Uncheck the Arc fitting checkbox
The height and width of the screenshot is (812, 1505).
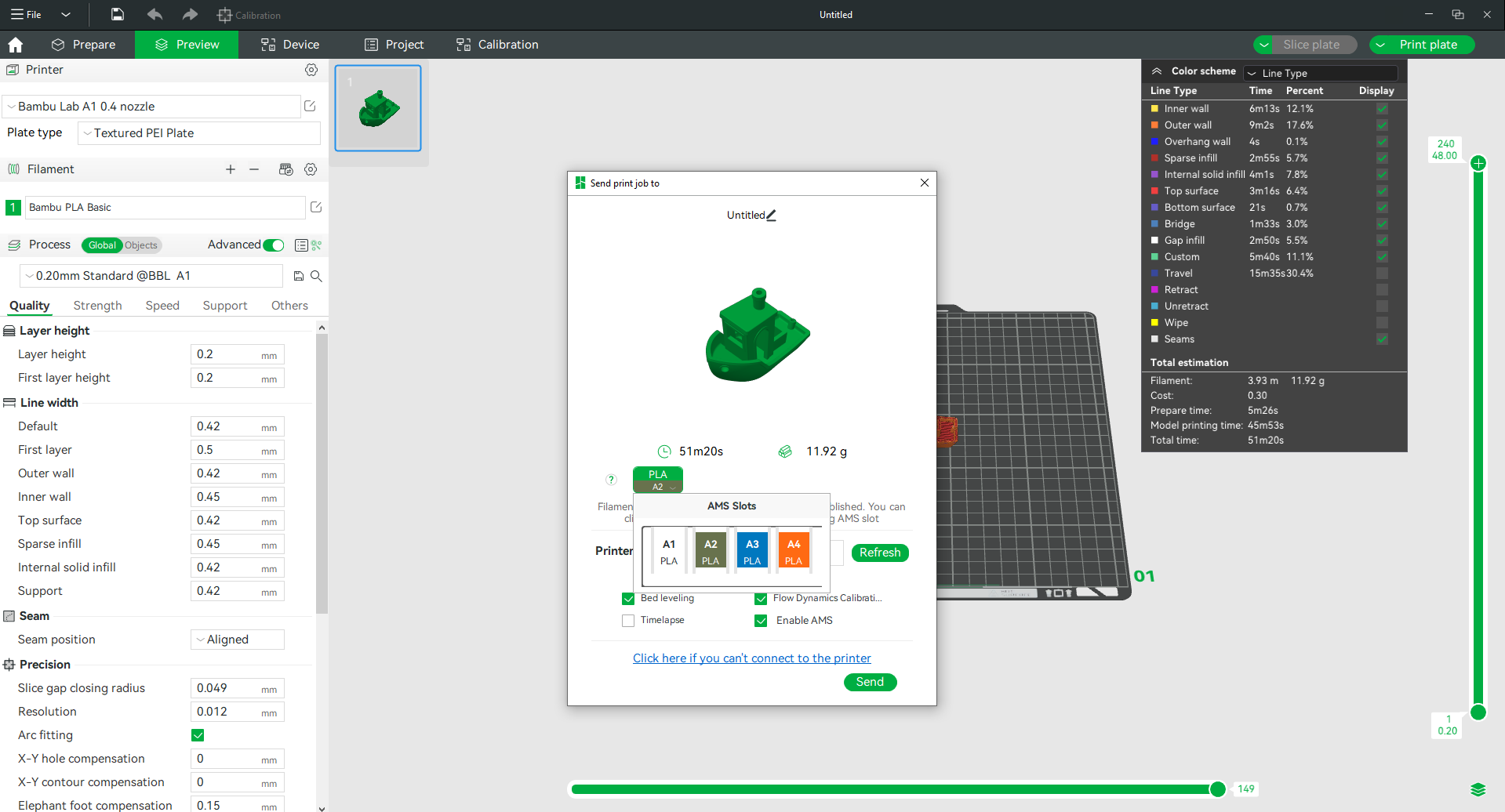point(198,735)
